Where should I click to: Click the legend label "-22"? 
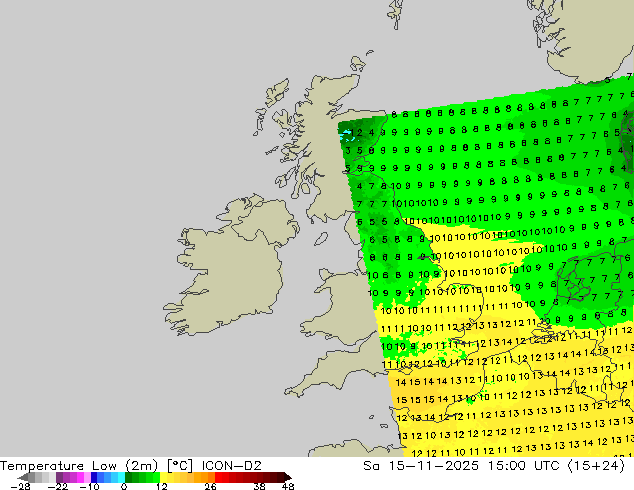[x=58, y=486]
